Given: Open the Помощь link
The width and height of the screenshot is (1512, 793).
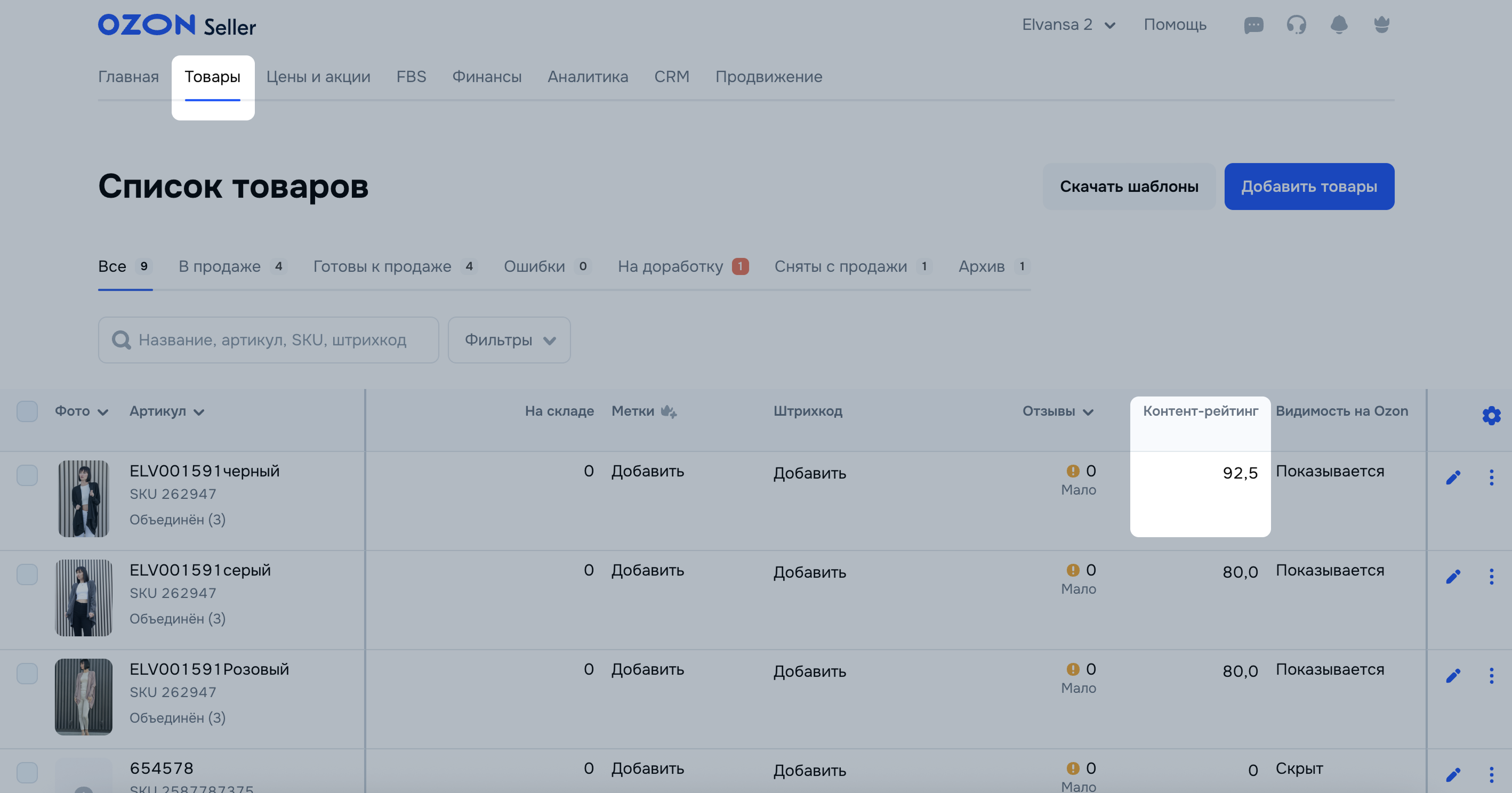Looking at the screenshot, I should 1175,25.
